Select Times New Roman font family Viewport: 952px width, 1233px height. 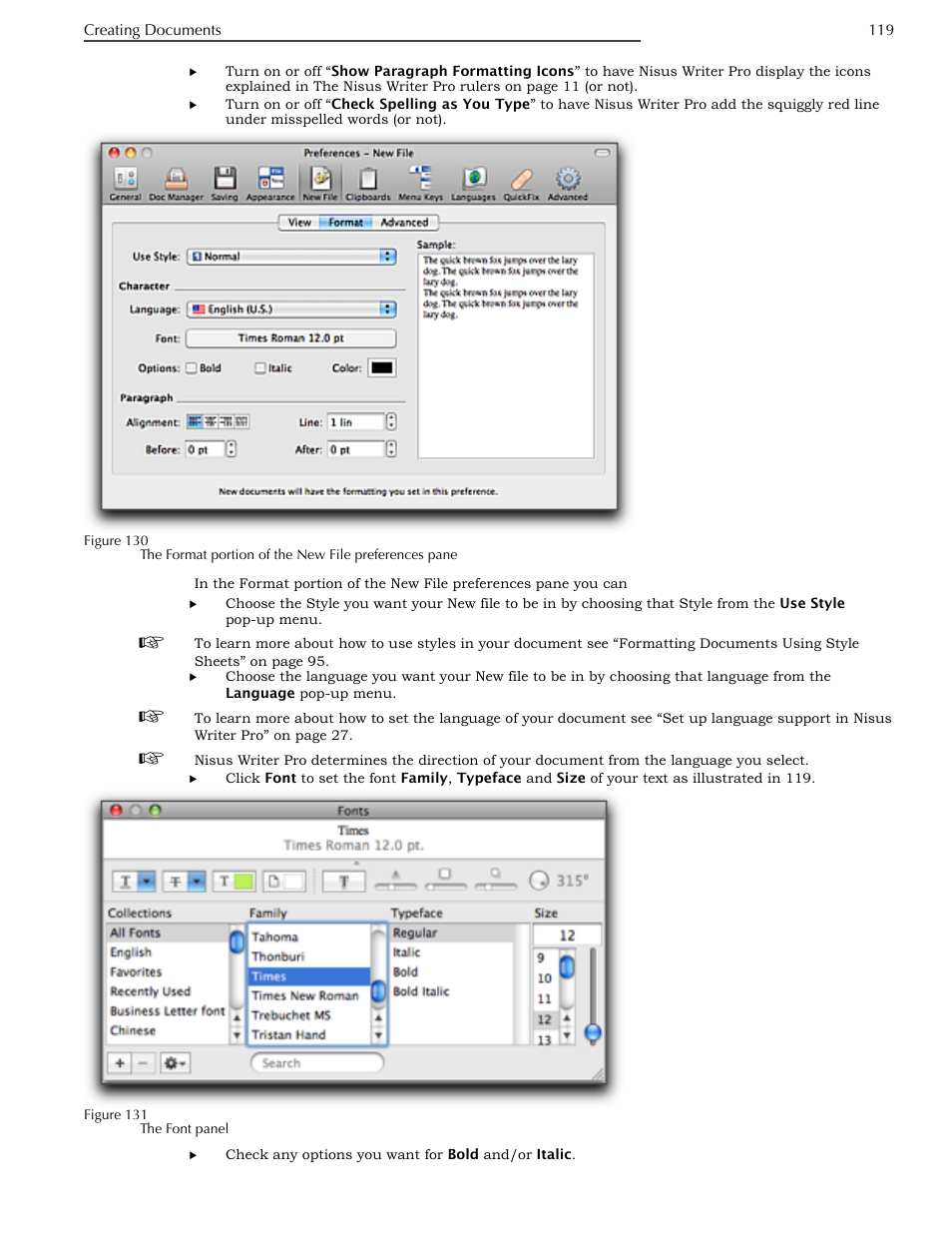coord(309,995)
